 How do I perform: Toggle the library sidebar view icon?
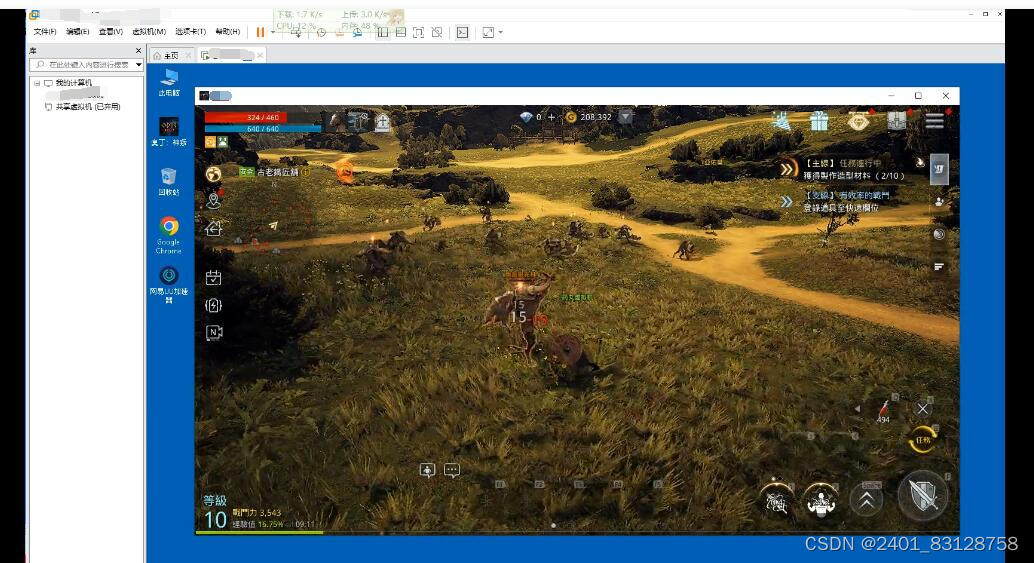(x=382, y=32)
